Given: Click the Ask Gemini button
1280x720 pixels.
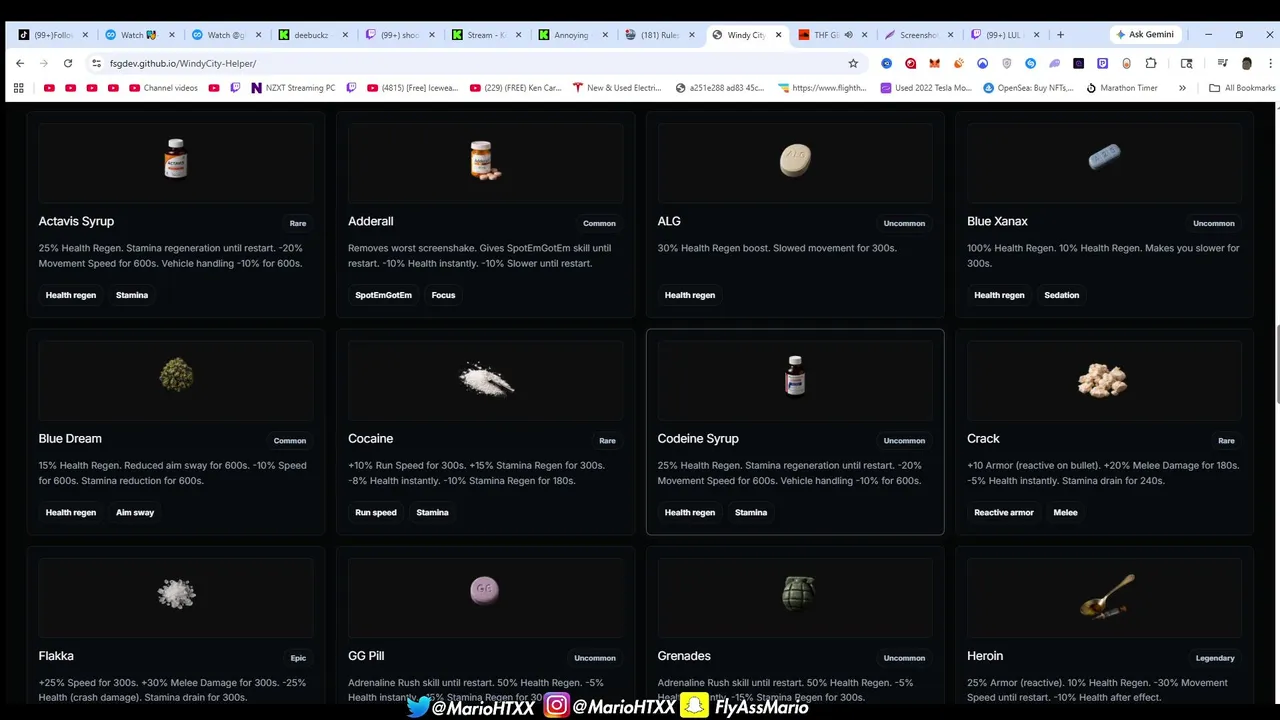Looking at the screenshot, I should coord(1145,35).
